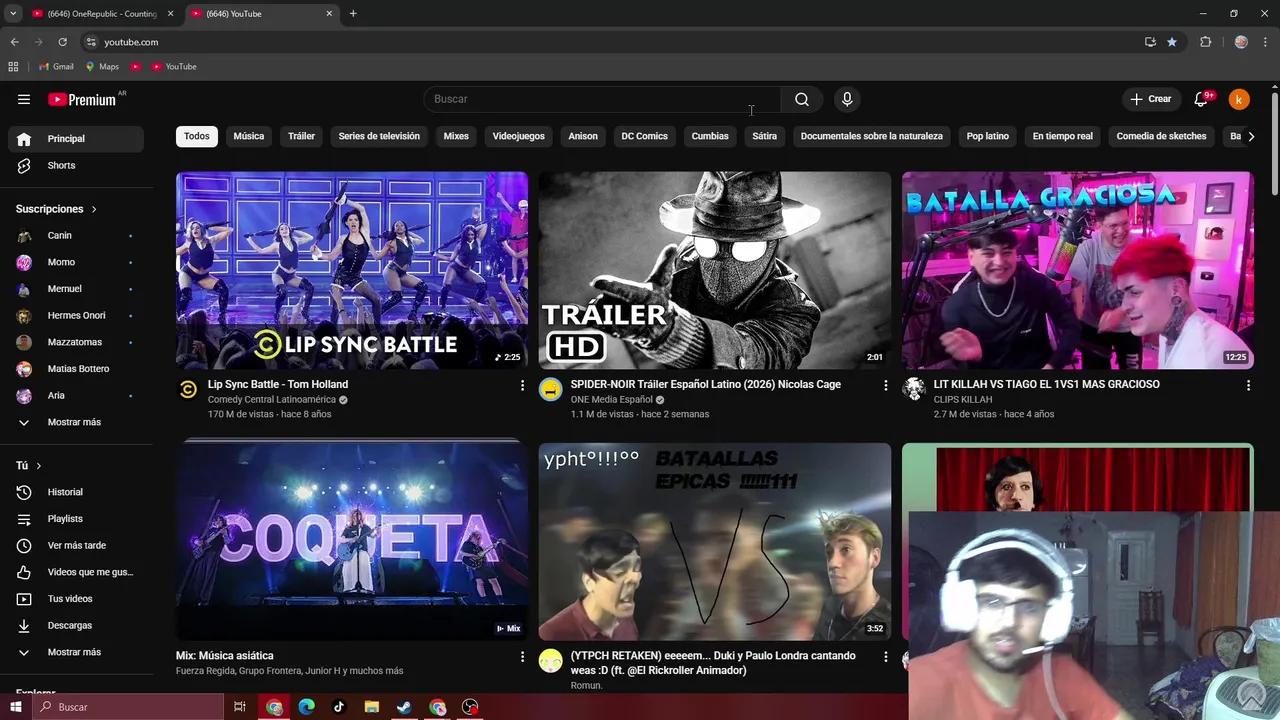Open the Gmail bookmark

(55, 67)
